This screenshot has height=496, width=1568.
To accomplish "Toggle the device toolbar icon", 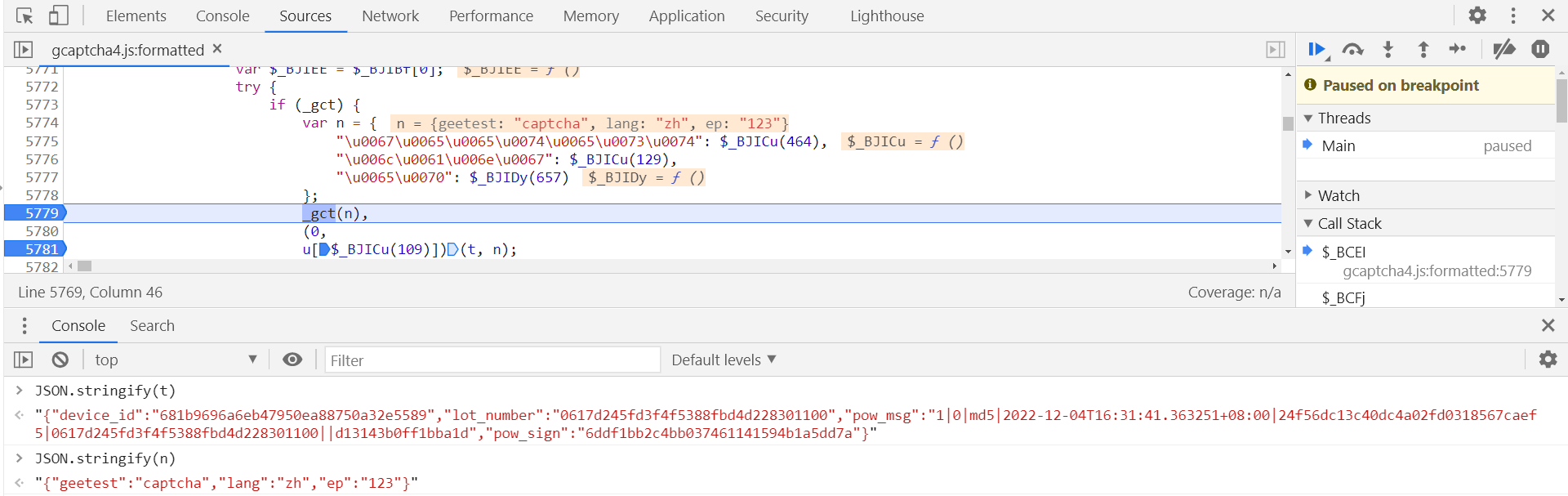I will click(58, 16).
